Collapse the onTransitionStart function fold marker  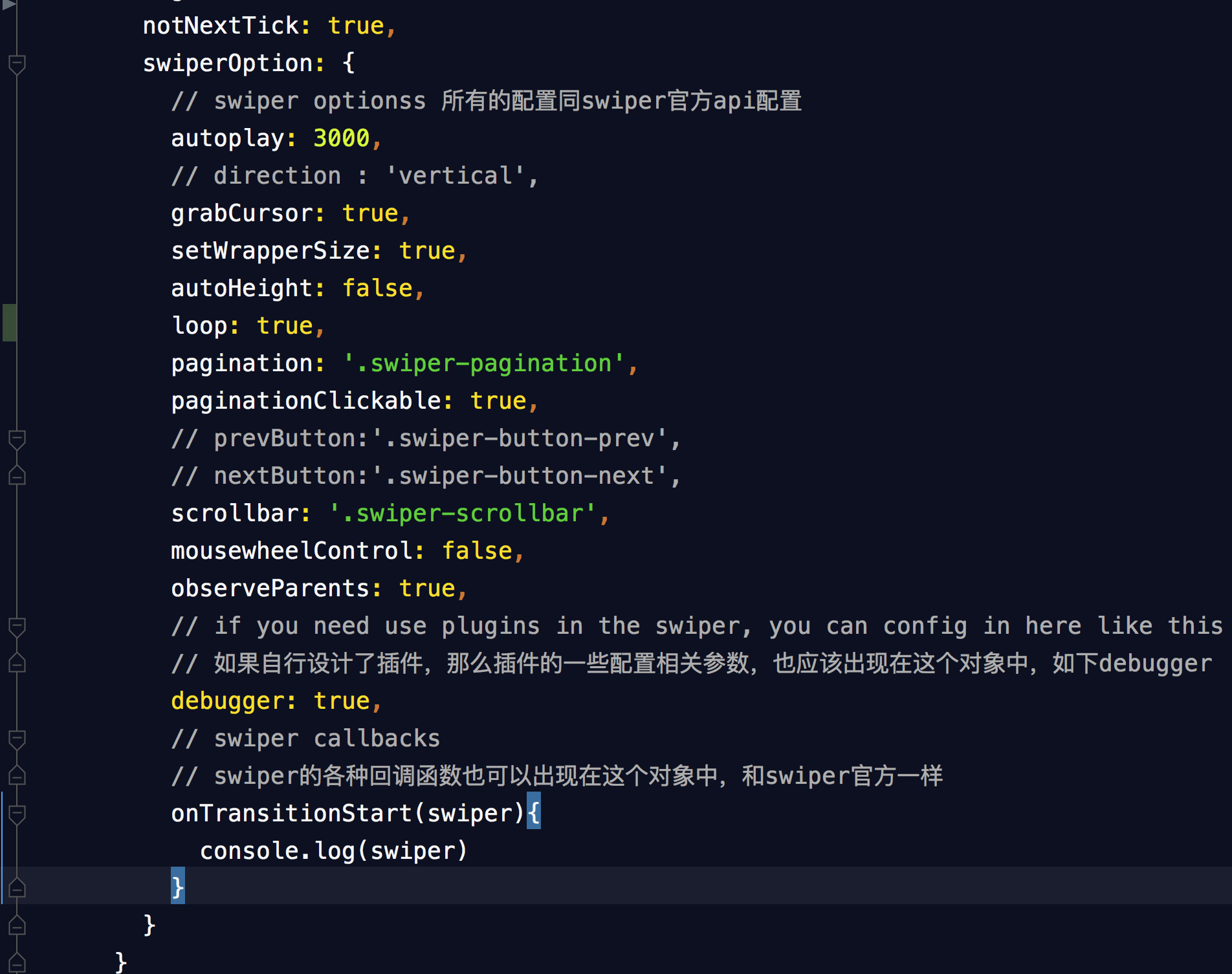pyautogui.click(x=17, y=815)
